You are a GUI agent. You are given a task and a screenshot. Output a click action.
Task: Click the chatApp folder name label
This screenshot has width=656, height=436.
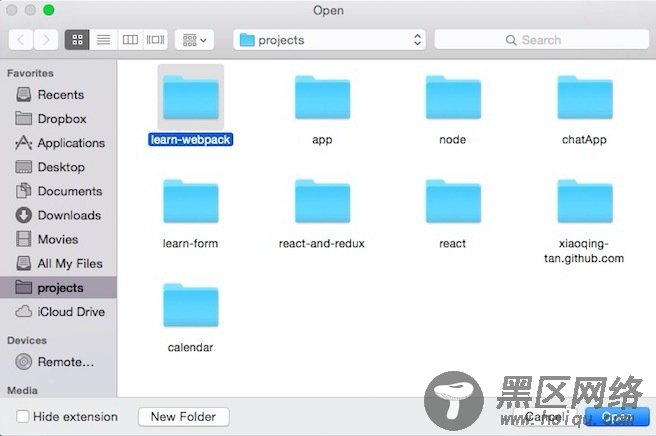(x=584, y=140)
